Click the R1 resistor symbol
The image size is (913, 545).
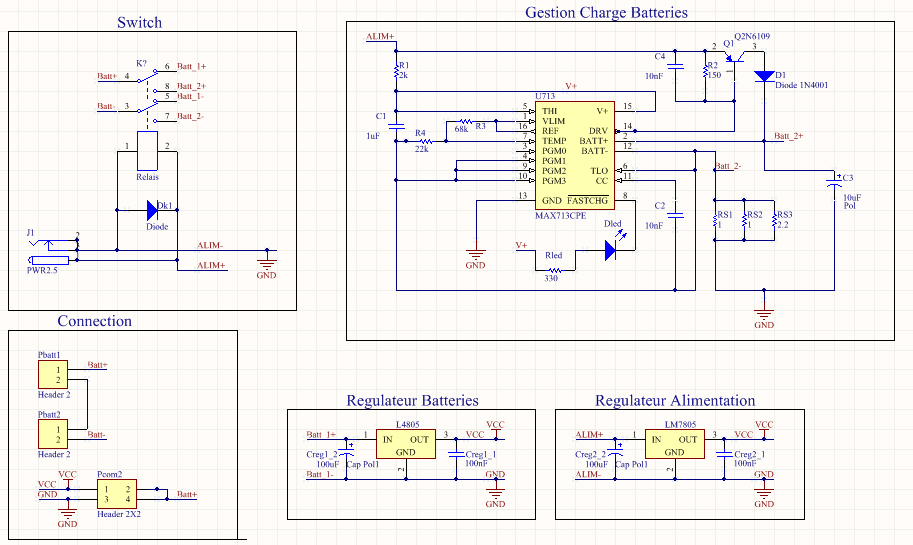[x=396, y=71]
